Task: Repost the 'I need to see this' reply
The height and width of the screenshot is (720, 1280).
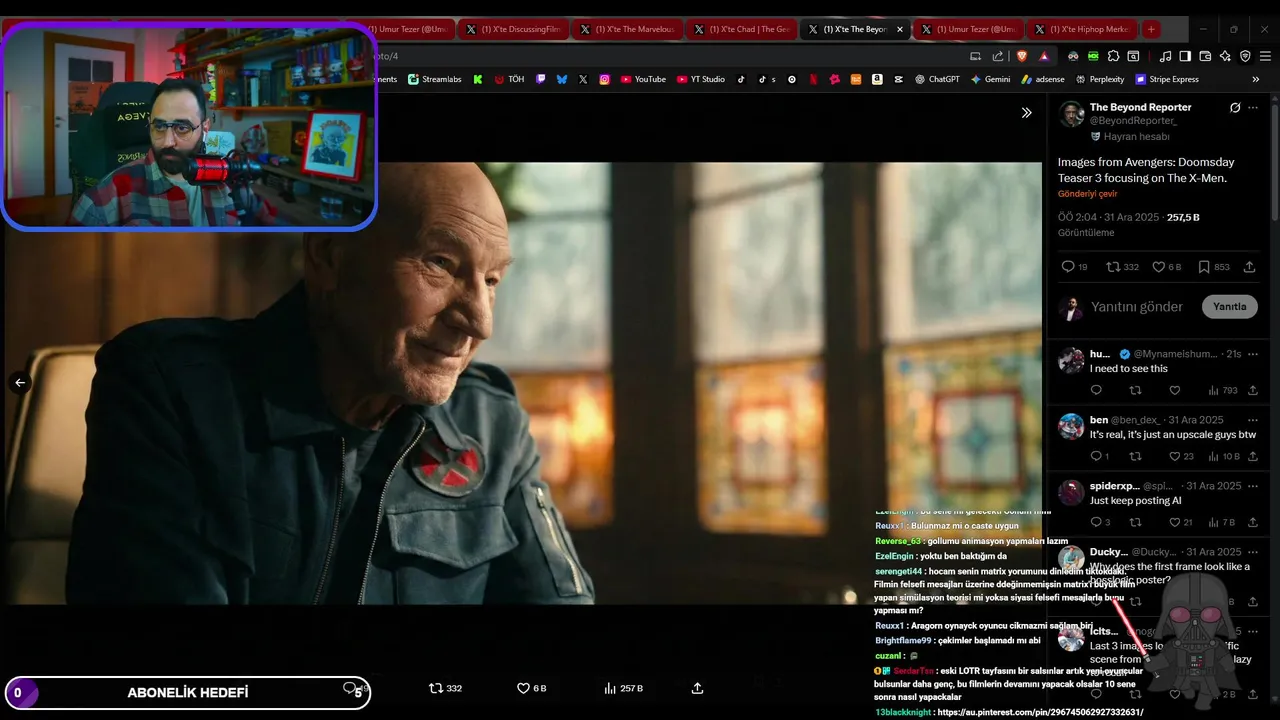Action: click(1135, 390)
